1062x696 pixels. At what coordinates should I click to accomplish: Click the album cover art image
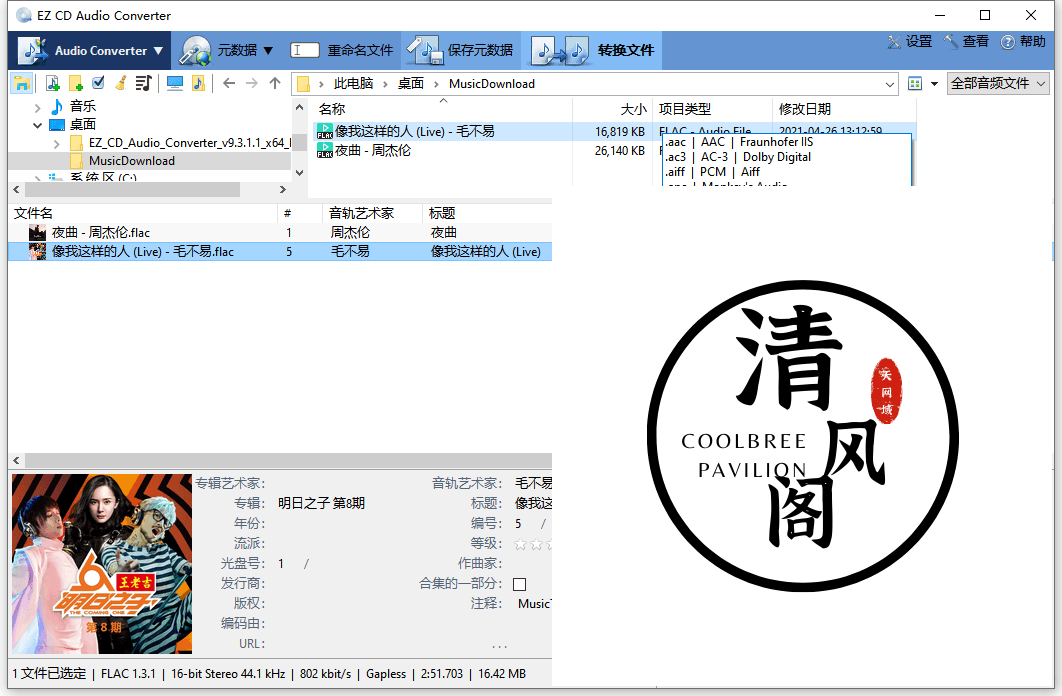[x=102, y=563]
